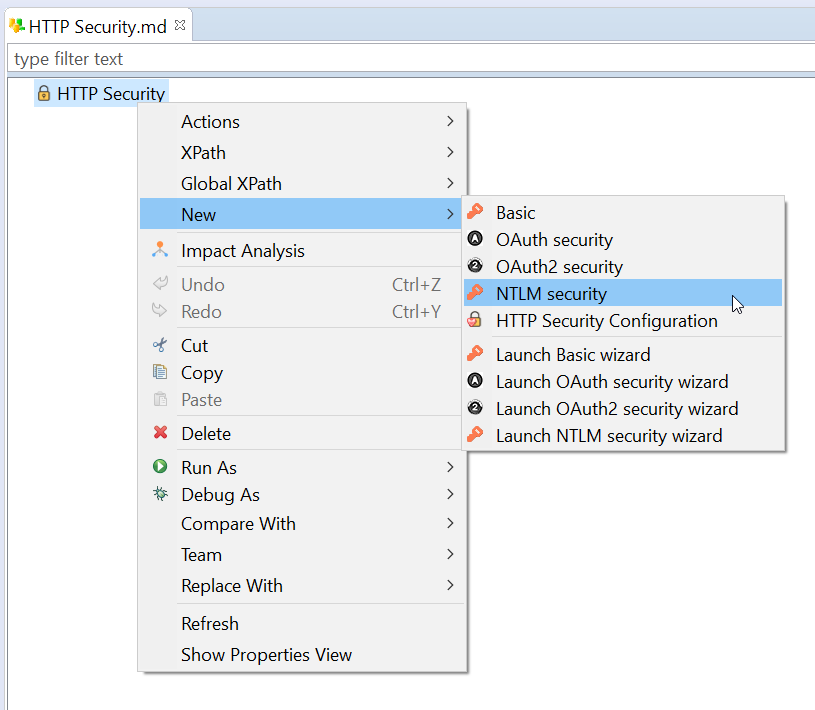The height and width of the screenshot is (710, 815).
Task: Create a new NTLM security item
Action: point(623,293)
